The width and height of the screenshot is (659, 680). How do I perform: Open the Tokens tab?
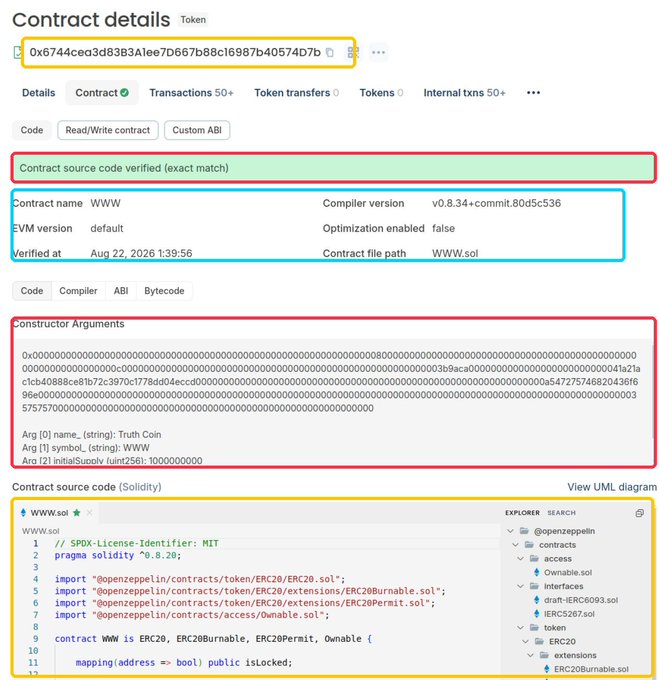point(381,92)
